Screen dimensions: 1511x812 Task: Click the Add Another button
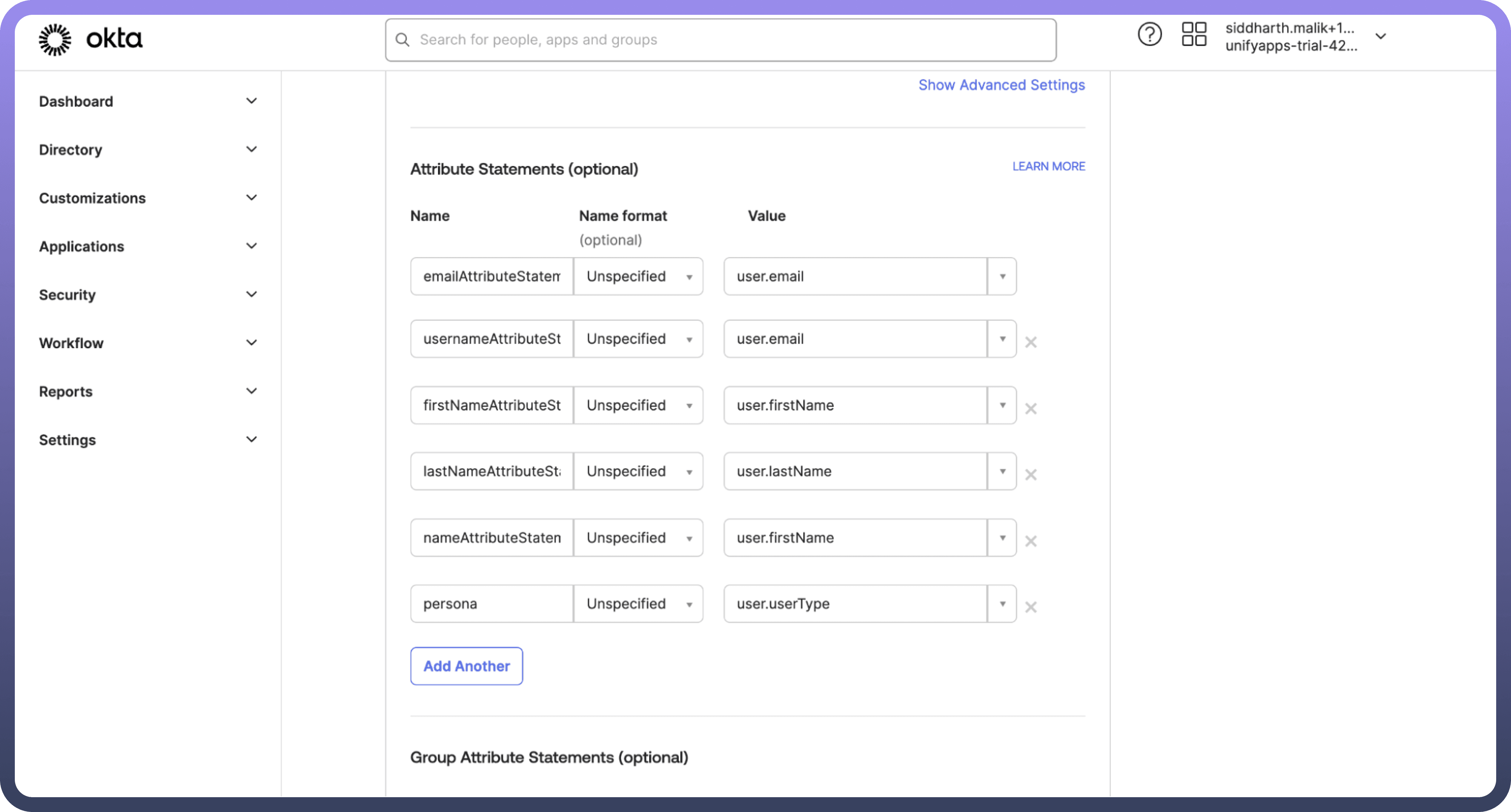(466, 666)
